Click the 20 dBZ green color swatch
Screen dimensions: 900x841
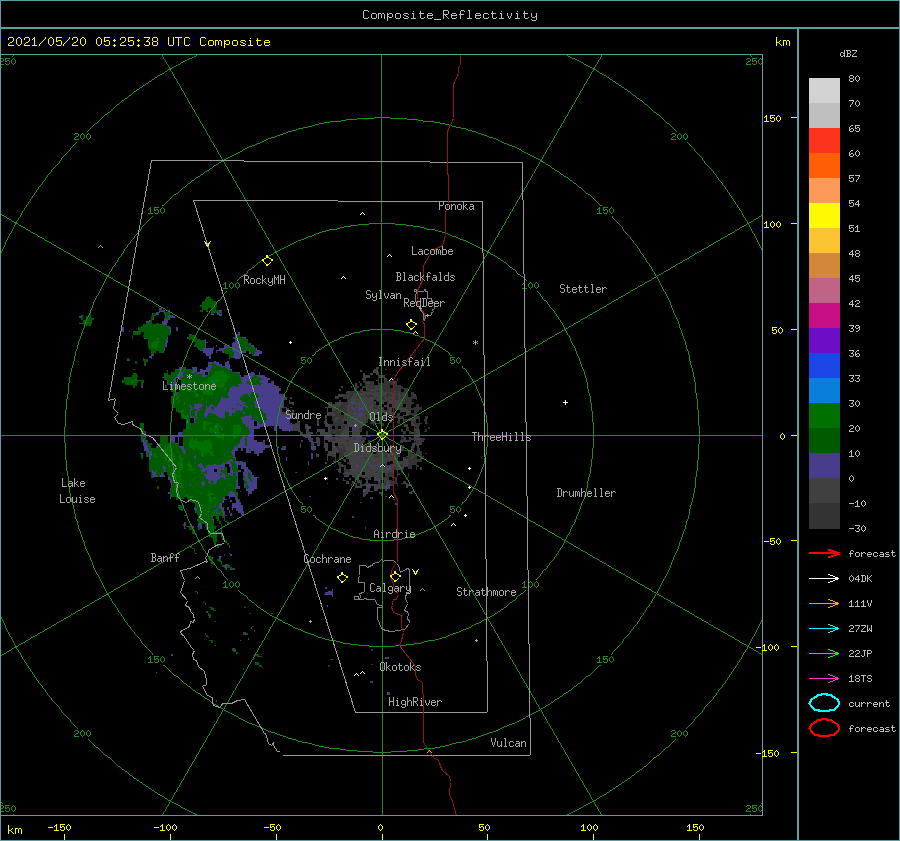[x=824, y=416]
